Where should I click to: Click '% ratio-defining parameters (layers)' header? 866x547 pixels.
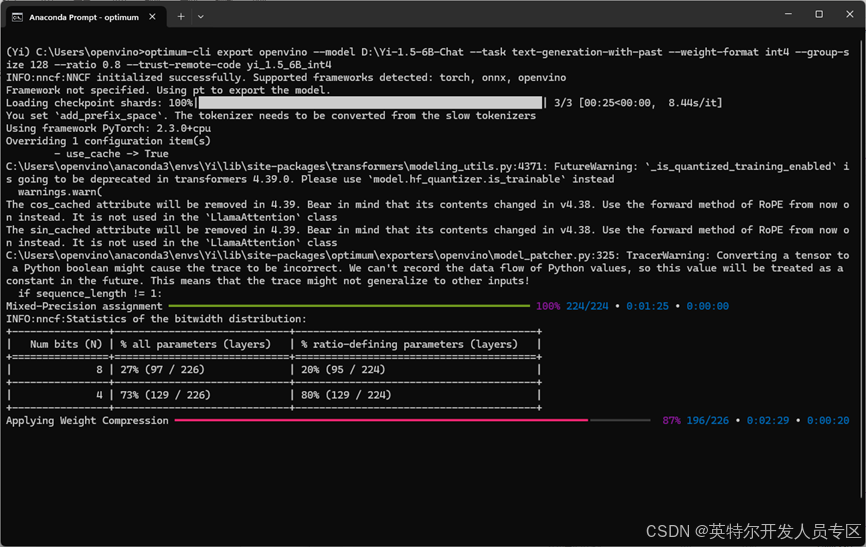click(x=409, y=344)
